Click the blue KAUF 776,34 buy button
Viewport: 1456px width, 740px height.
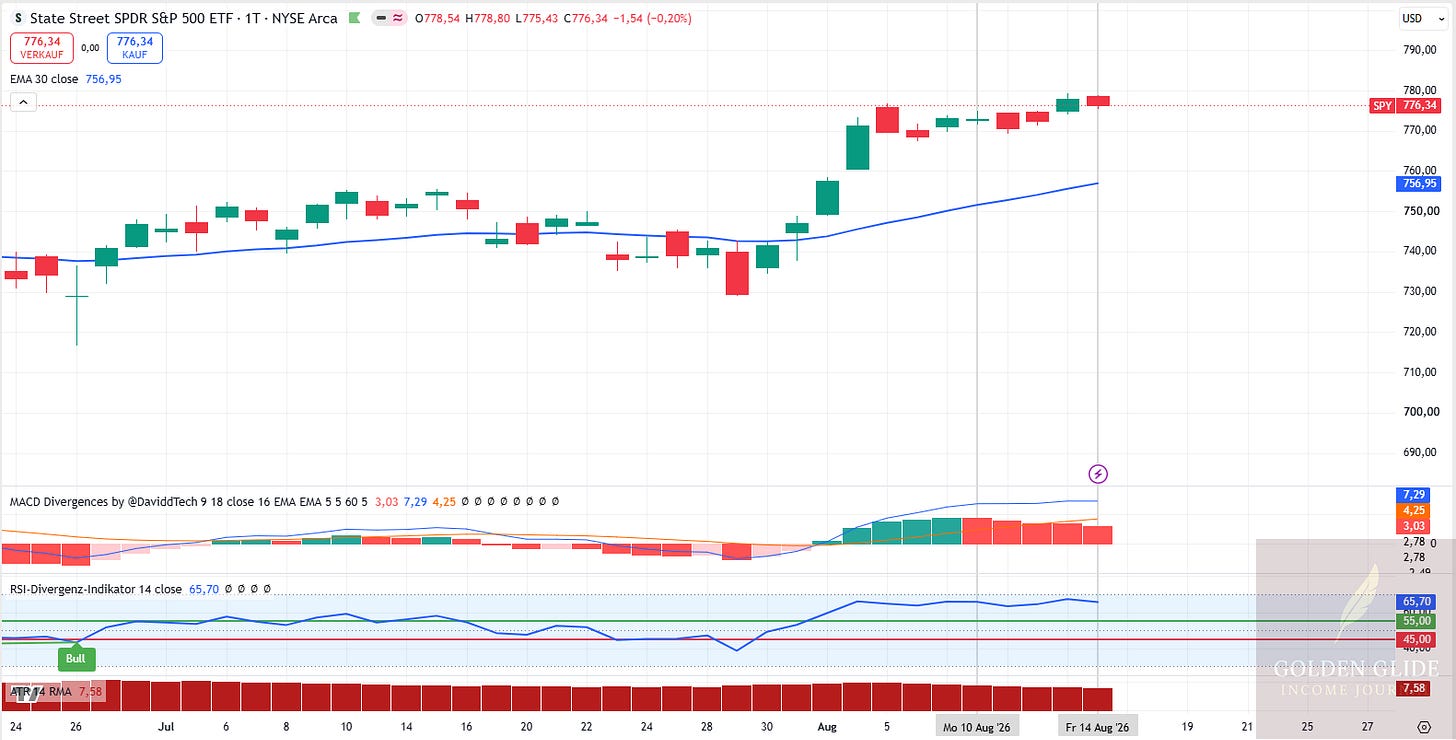[134, 47]
